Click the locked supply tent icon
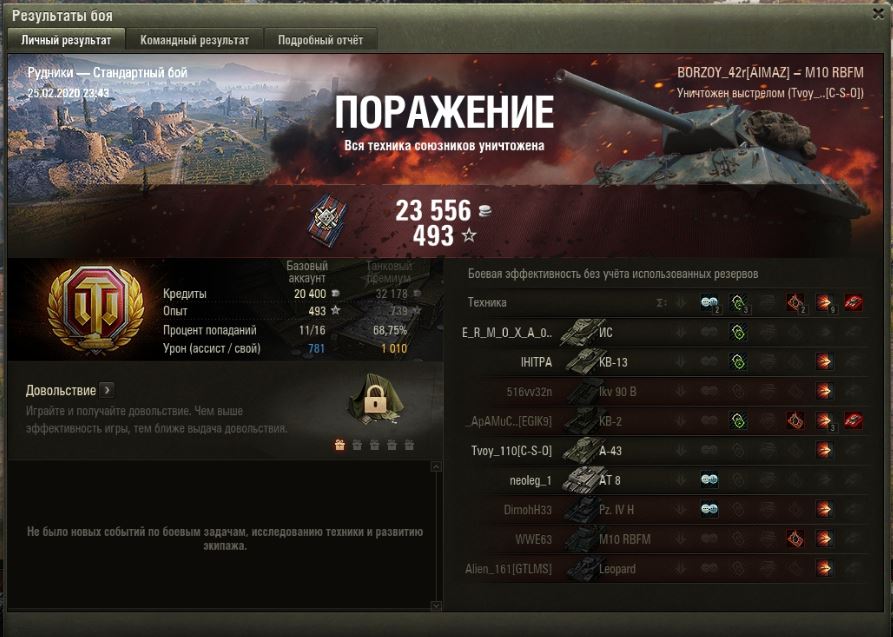The image size is (893, 637). pos(376,397)
